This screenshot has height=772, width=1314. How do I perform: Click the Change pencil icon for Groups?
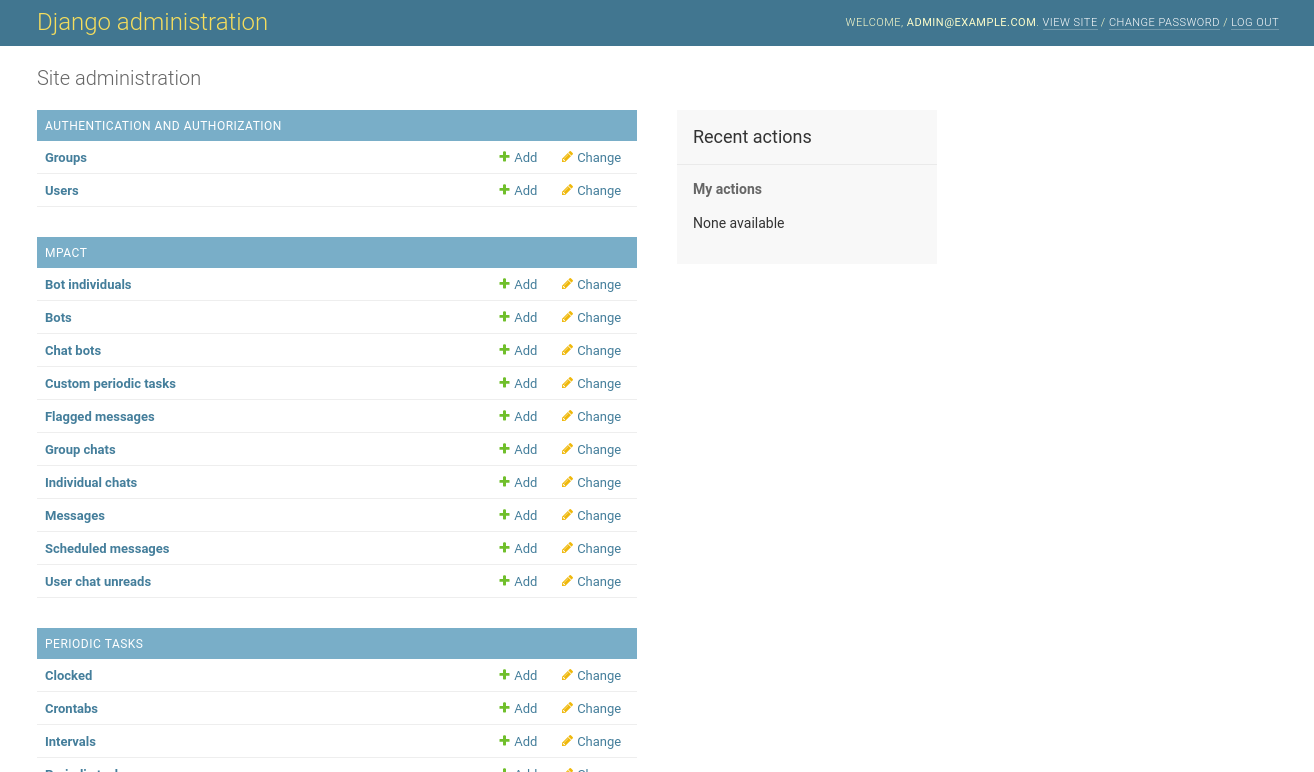click(567, 157)
